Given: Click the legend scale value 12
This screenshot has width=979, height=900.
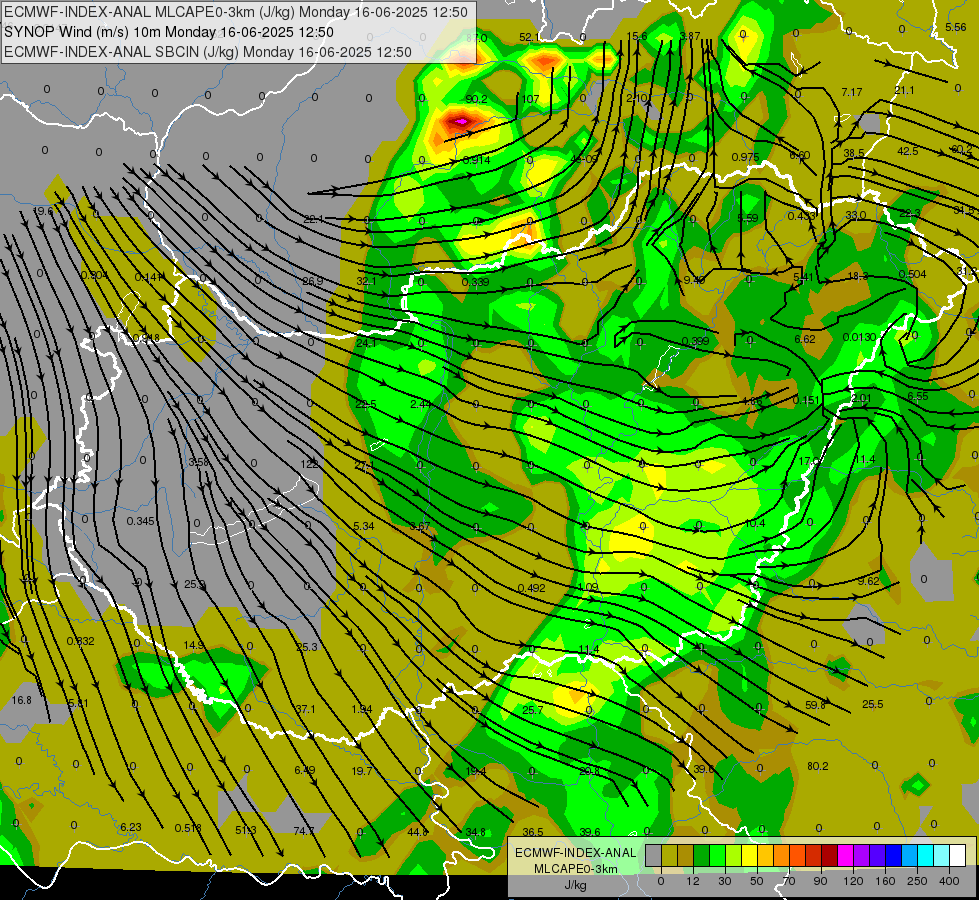Looking at the screenshot, I should [693, 881].
